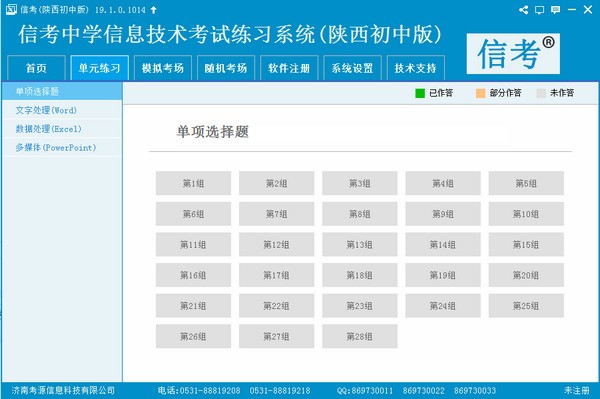Open question group 第1组
The width and height of the screenshot is (600, 399).
193,183
